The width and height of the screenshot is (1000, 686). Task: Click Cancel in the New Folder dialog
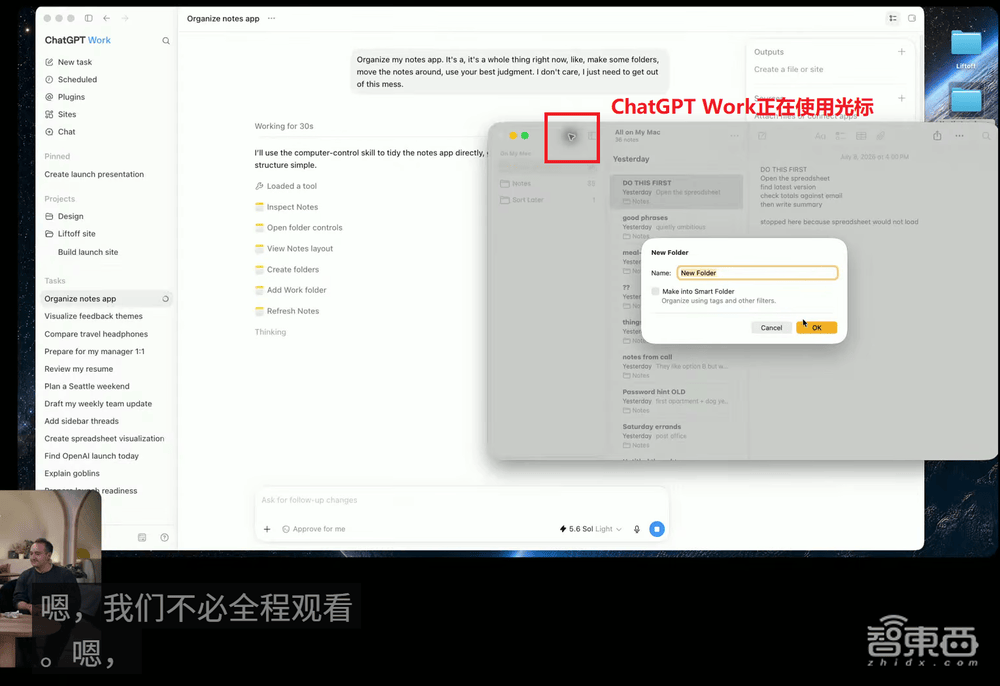pyautogui.click(x=771, y=328)
